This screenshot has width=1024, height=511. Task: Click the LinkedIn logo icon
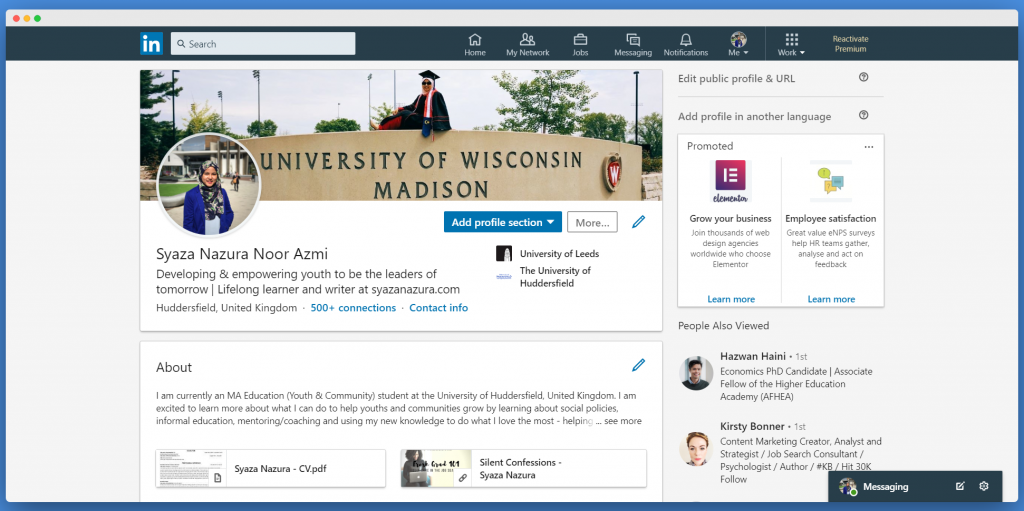click(x=151, y=44)
